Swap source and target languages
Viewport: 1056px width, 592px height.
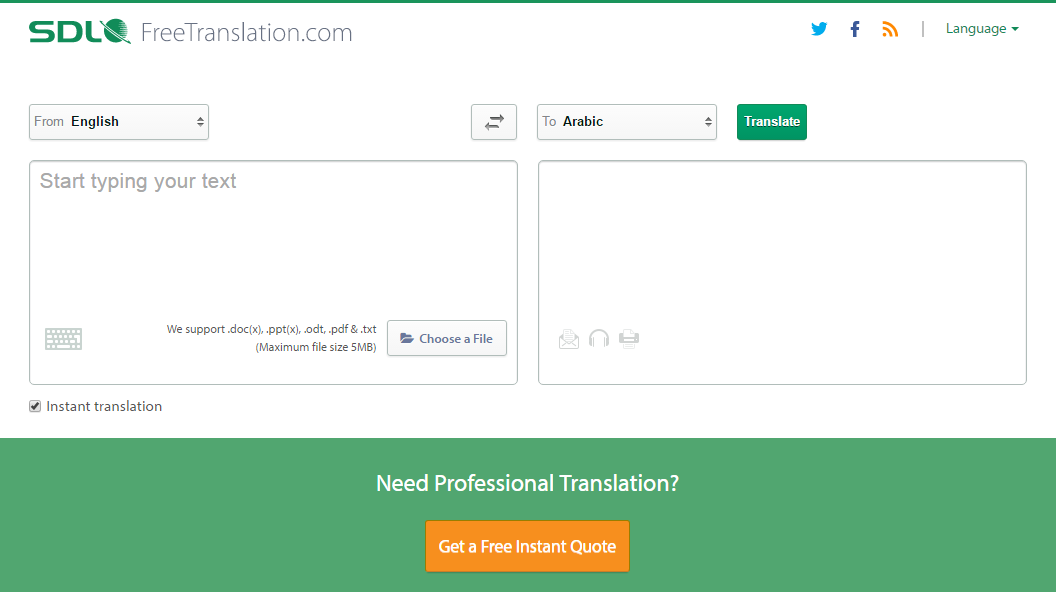494,122
